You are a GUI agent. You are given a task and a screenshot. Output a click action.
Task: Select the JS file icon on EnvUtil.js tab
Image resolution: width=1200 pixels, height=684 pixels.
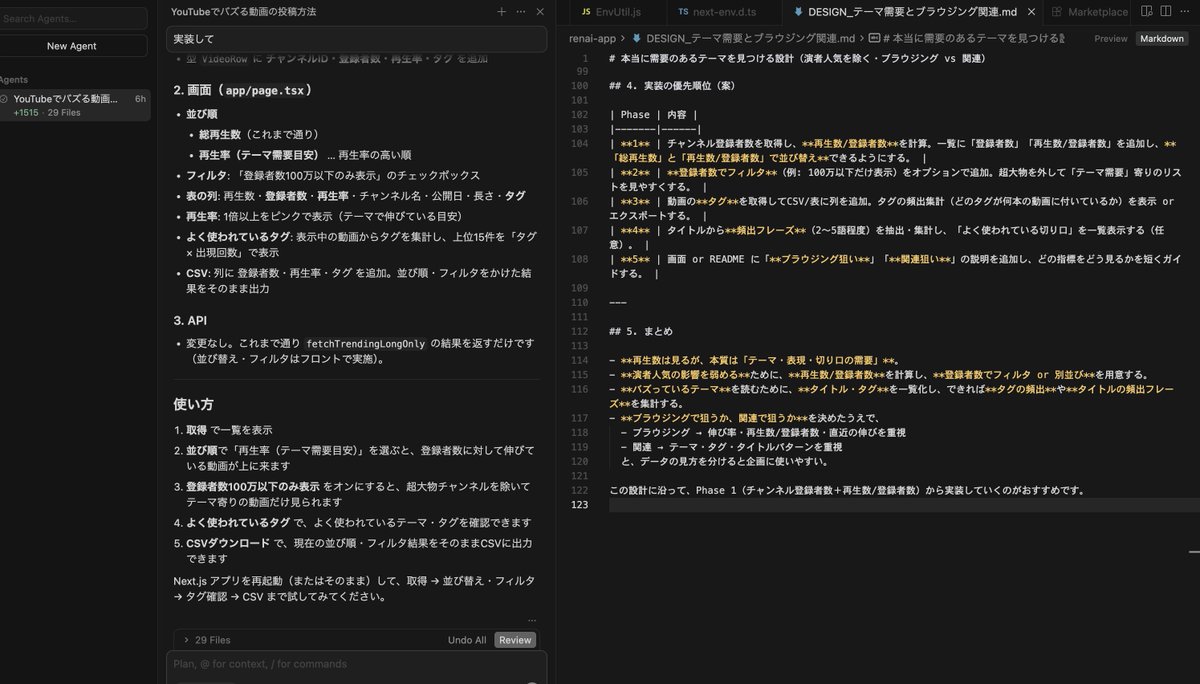tap(586, 13)
